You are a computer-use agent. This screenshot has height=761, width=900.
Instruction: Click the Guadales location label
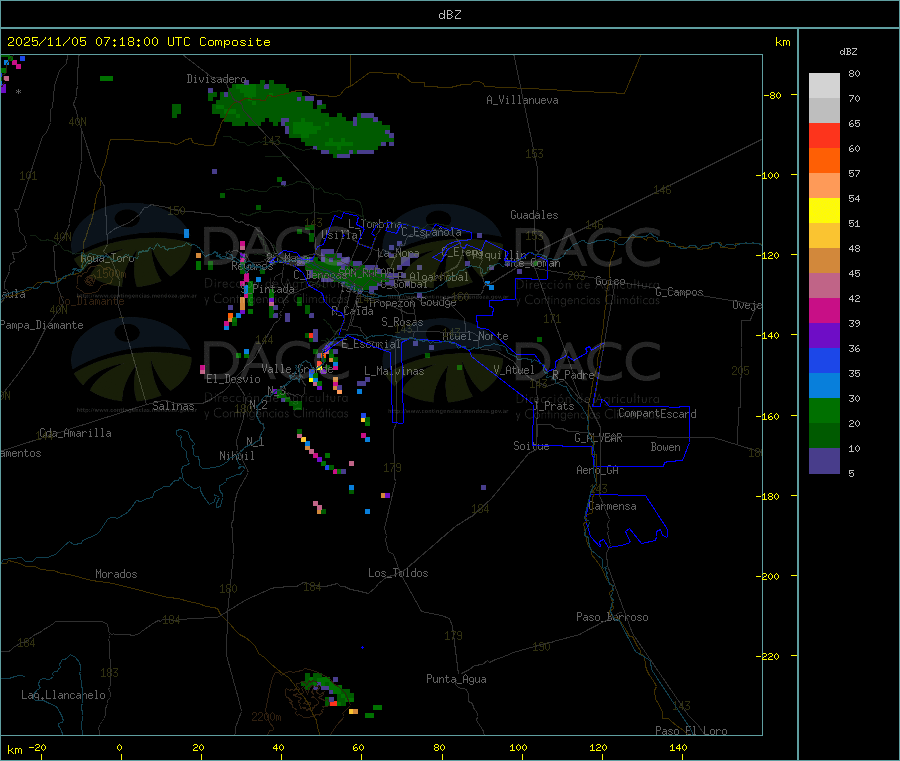[x=534, y=215]
